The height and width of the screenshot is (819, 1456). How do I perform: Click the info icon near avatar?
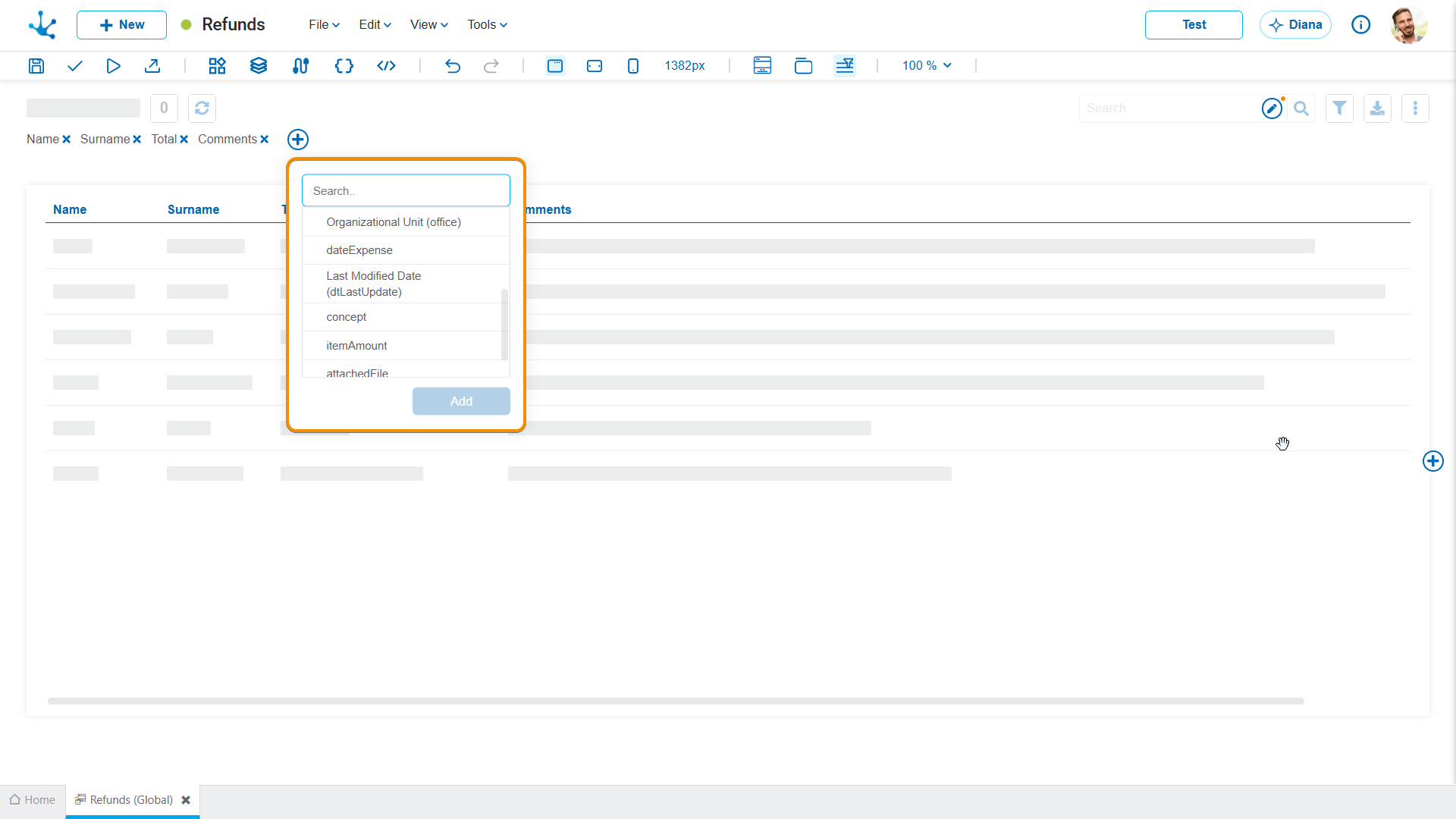[x=1361, y=25]
